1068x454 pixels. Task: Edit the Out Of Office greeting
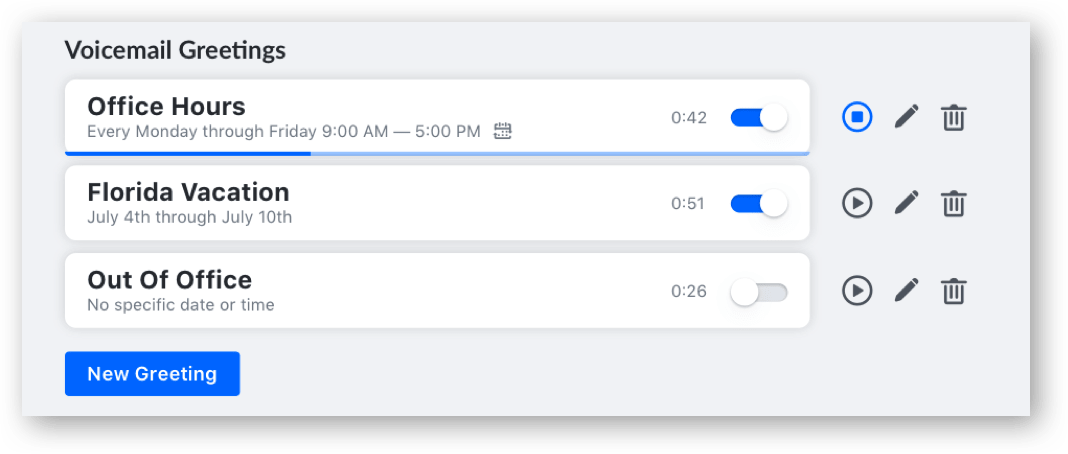point(906,291)
